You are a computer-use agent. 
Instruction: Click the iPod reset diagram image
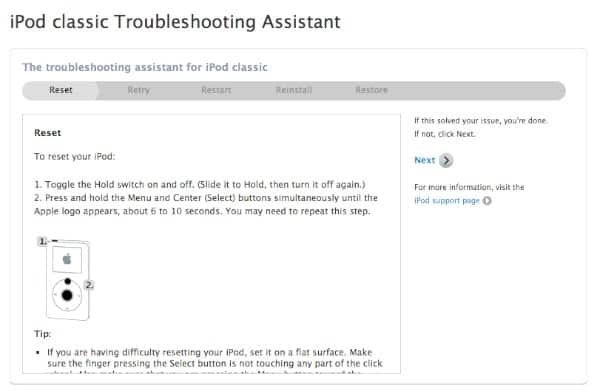(66, 279)
